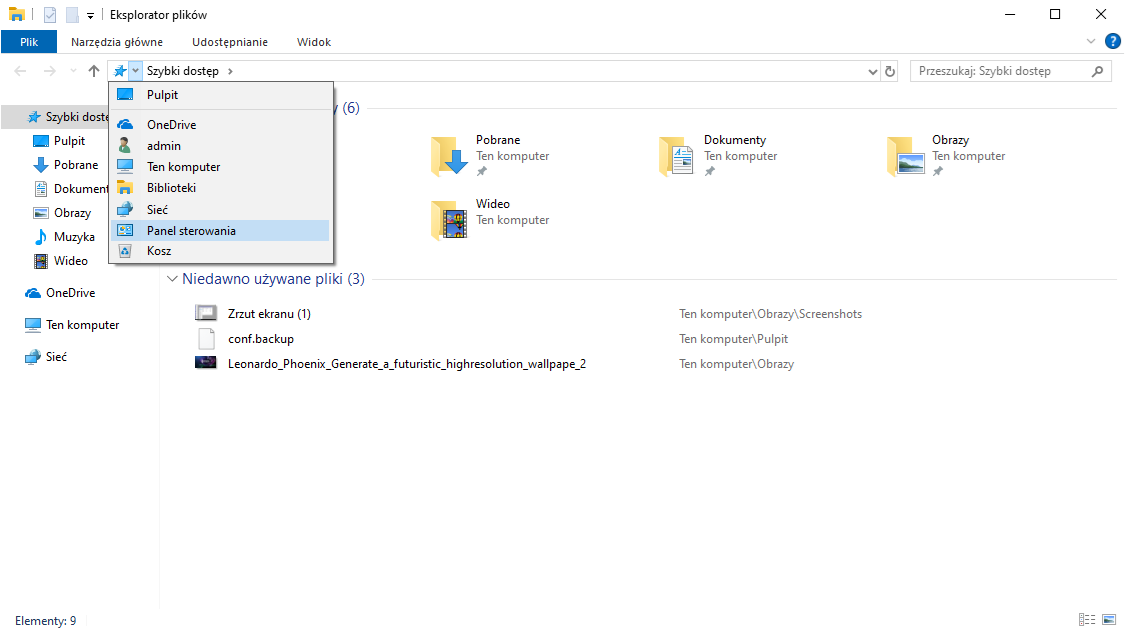Select Panel sterowania from the dropdown list
This screenshot has height=632, width=1125.
191,230
